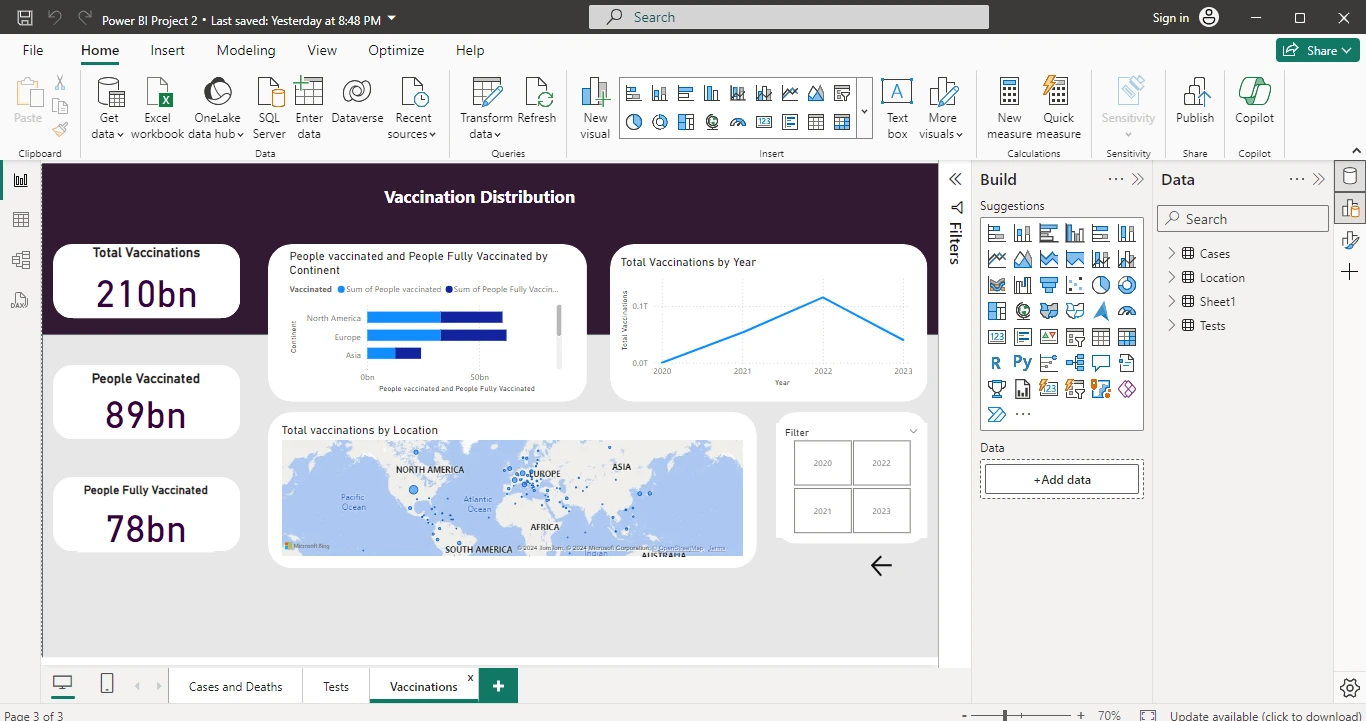Create a New measure
The image size is (1366, 721).
click(x=1009, y=108)
